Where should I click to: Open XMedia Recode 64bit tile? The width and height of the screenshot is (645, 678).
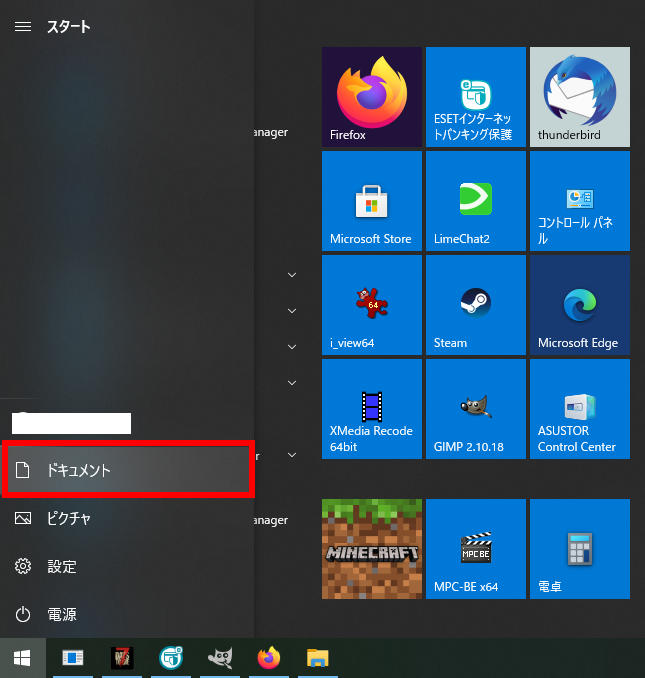tap(372, 409)
